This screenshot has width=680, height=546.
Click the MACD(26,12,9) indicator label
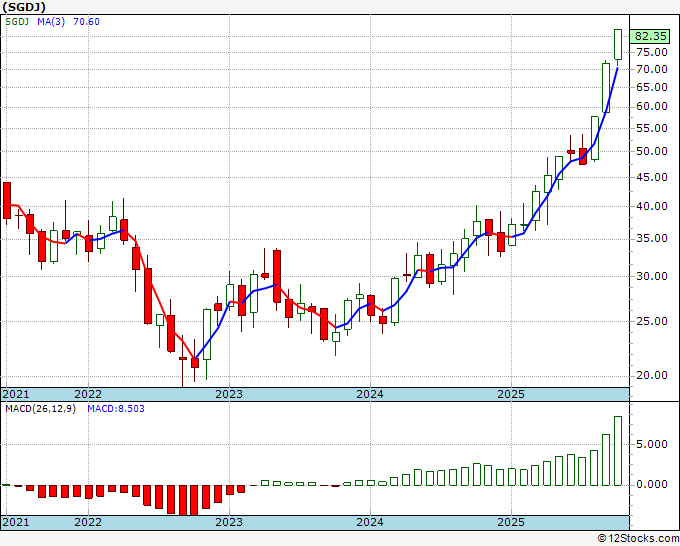tap(40, 409)
